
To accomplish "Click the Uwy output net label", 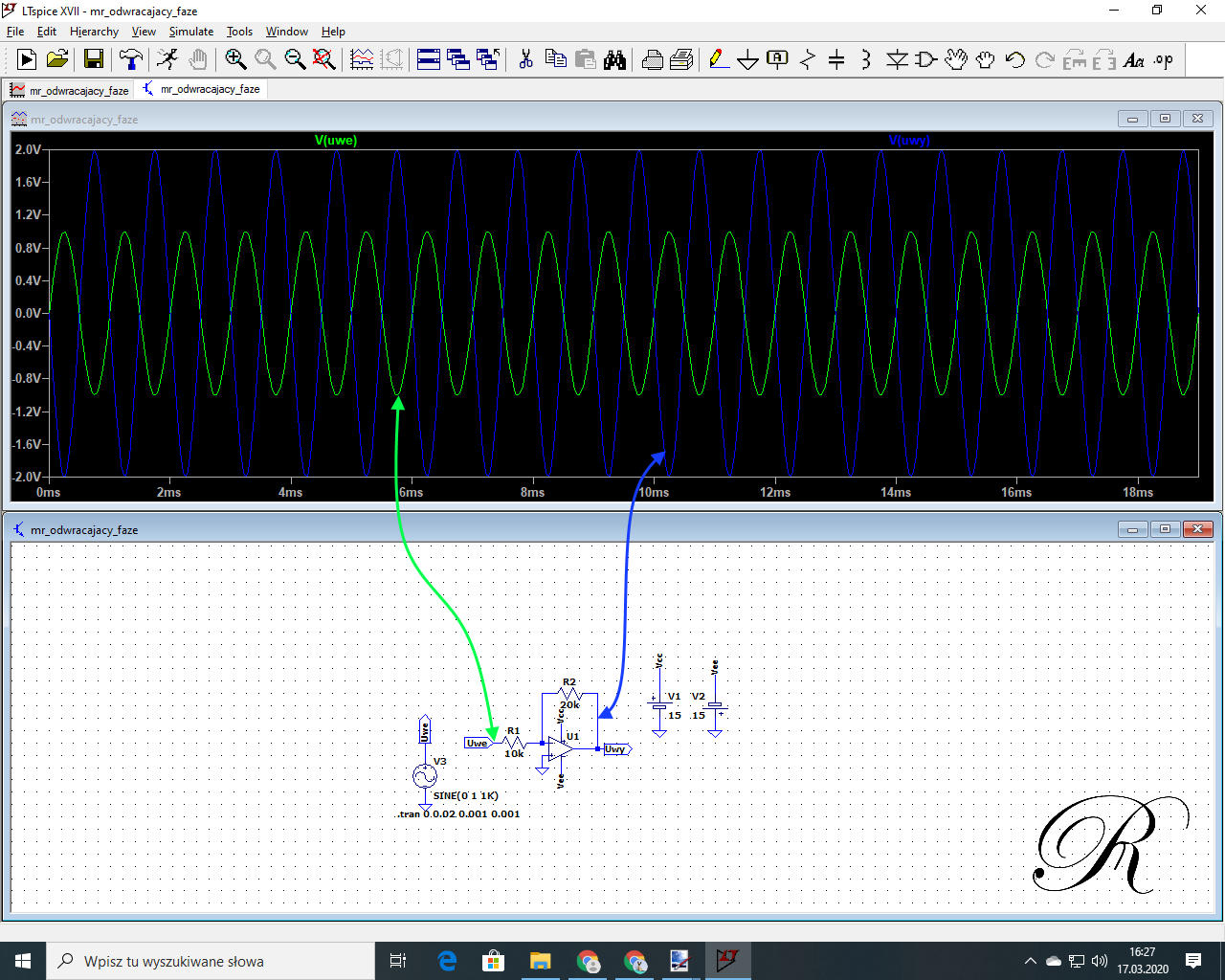I will point(617,749).
